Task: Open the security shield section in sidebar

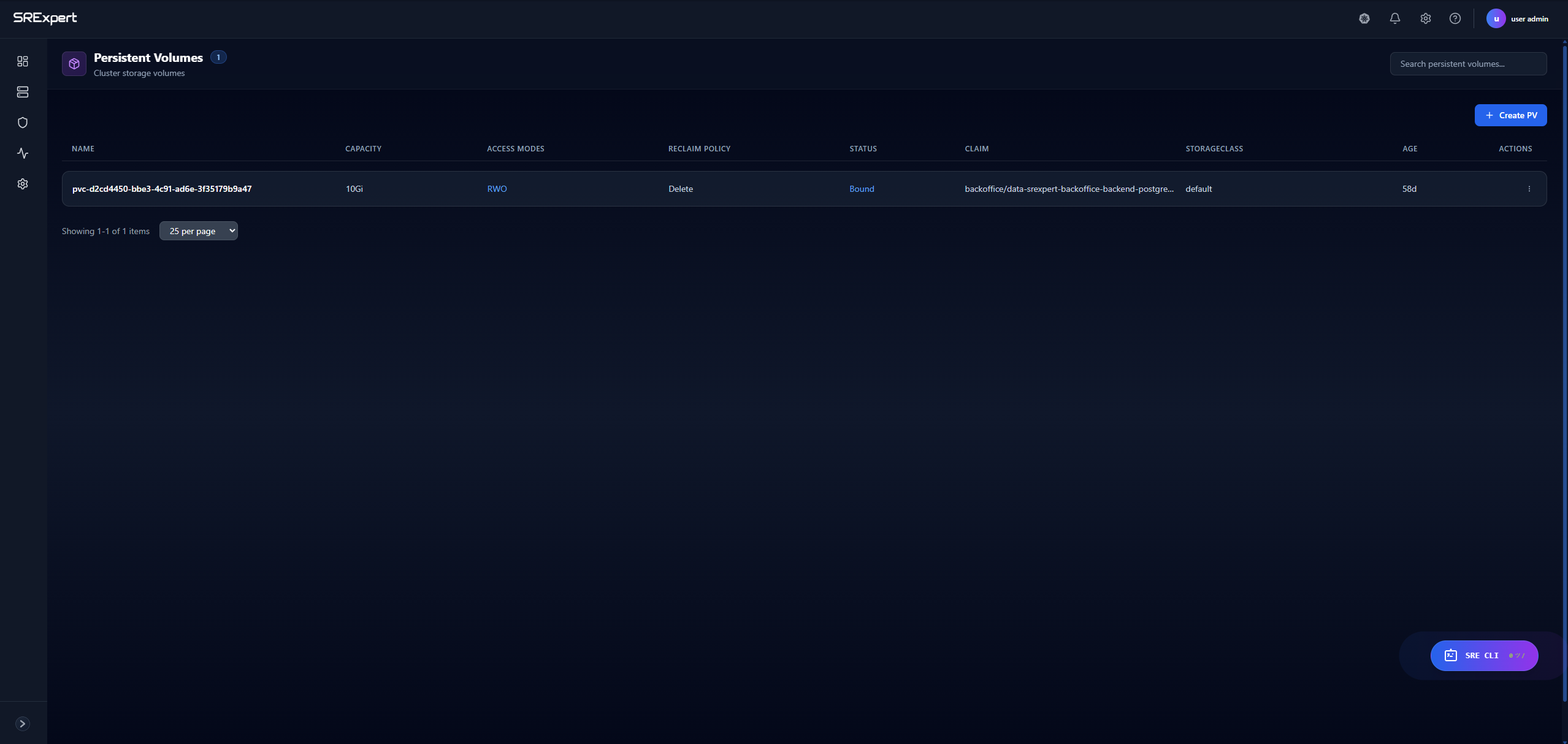Action: 23,122
